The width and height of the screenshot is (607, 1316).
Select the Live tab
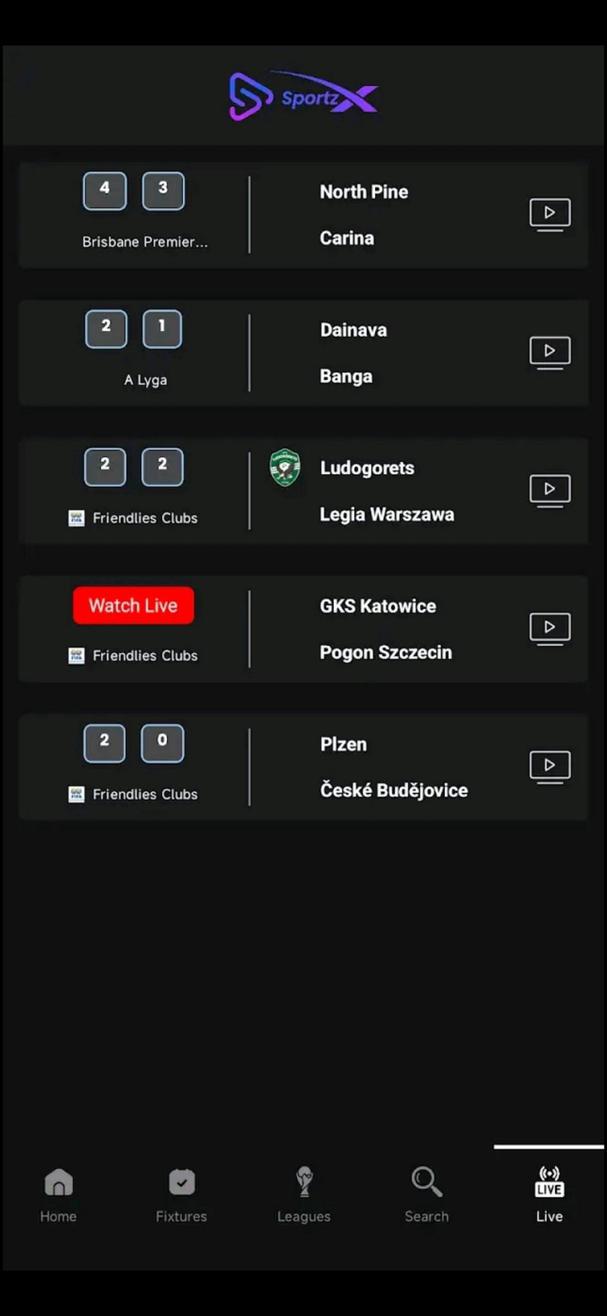549,1194
